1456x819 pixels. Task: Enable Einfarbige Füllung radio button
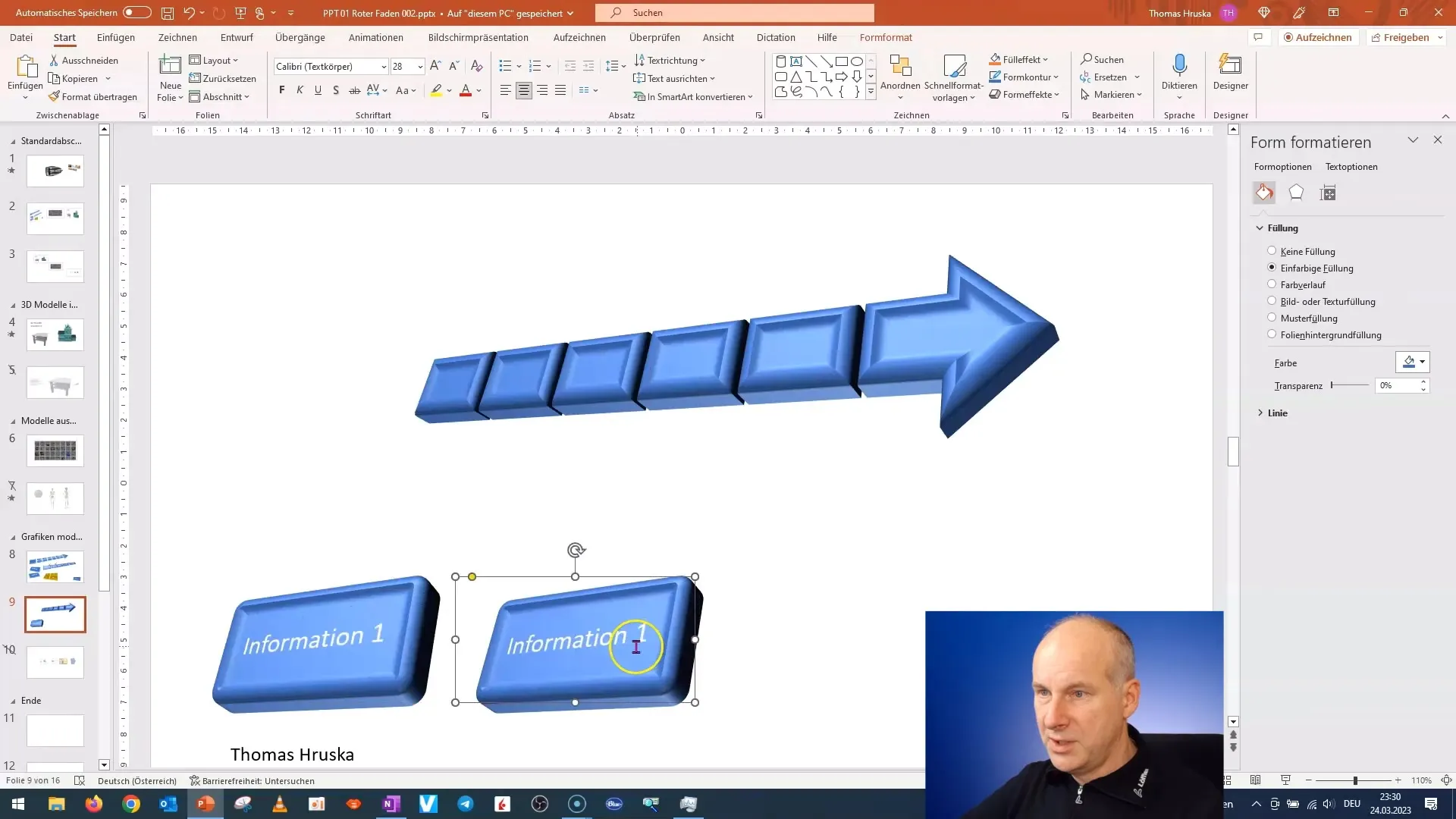pyautogui.click(x=1271, y=267)
